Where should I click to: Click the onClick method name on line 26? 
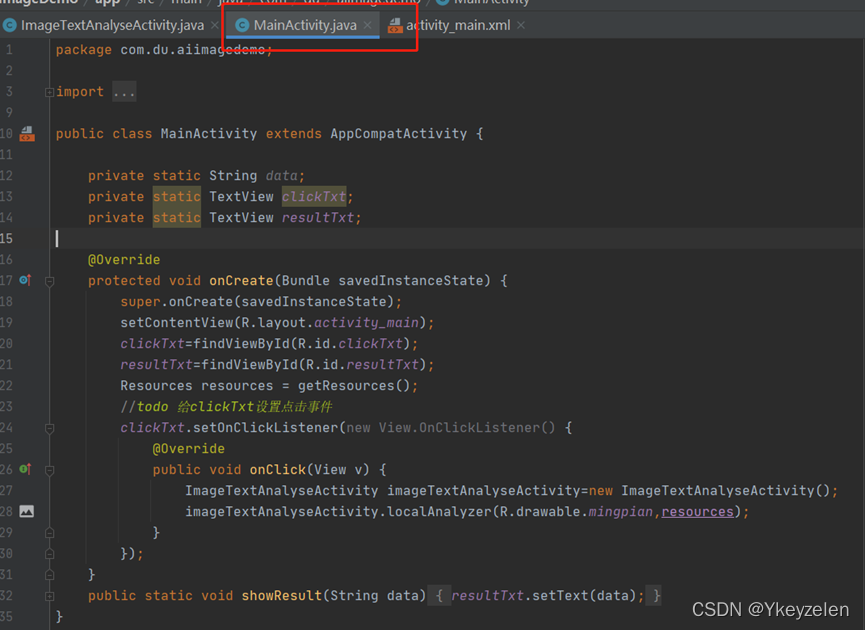277,469
